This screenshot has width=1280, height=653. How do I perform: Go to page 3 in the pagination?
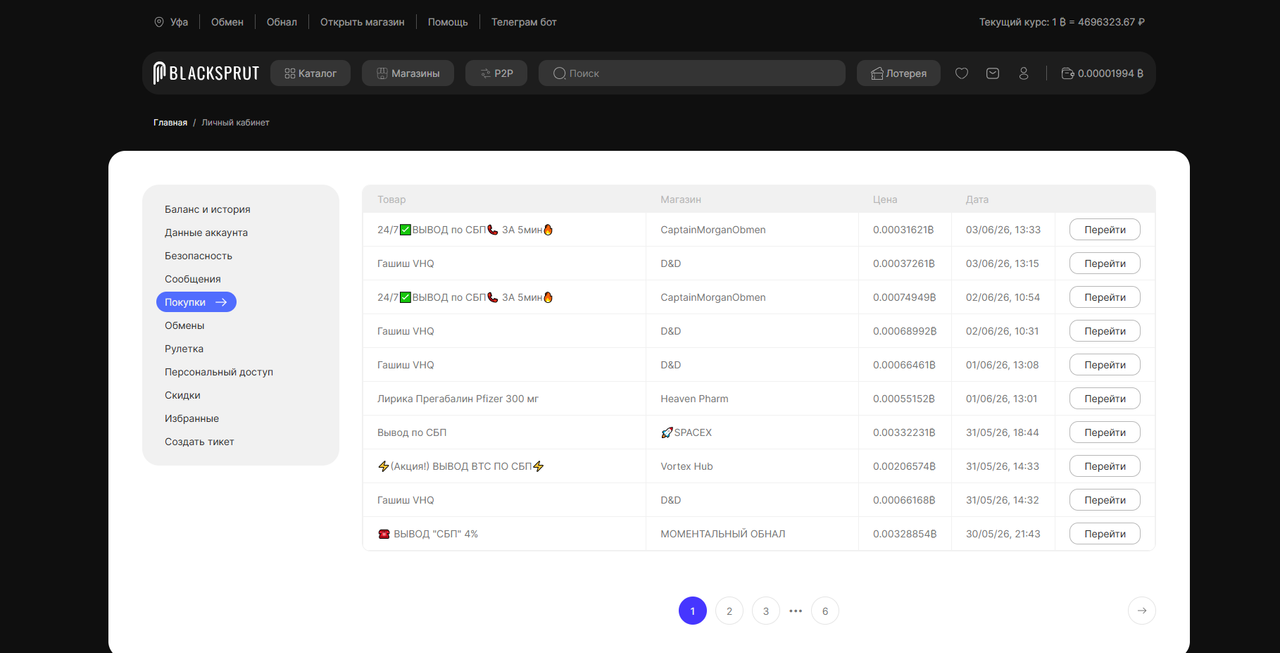point(765,611)
